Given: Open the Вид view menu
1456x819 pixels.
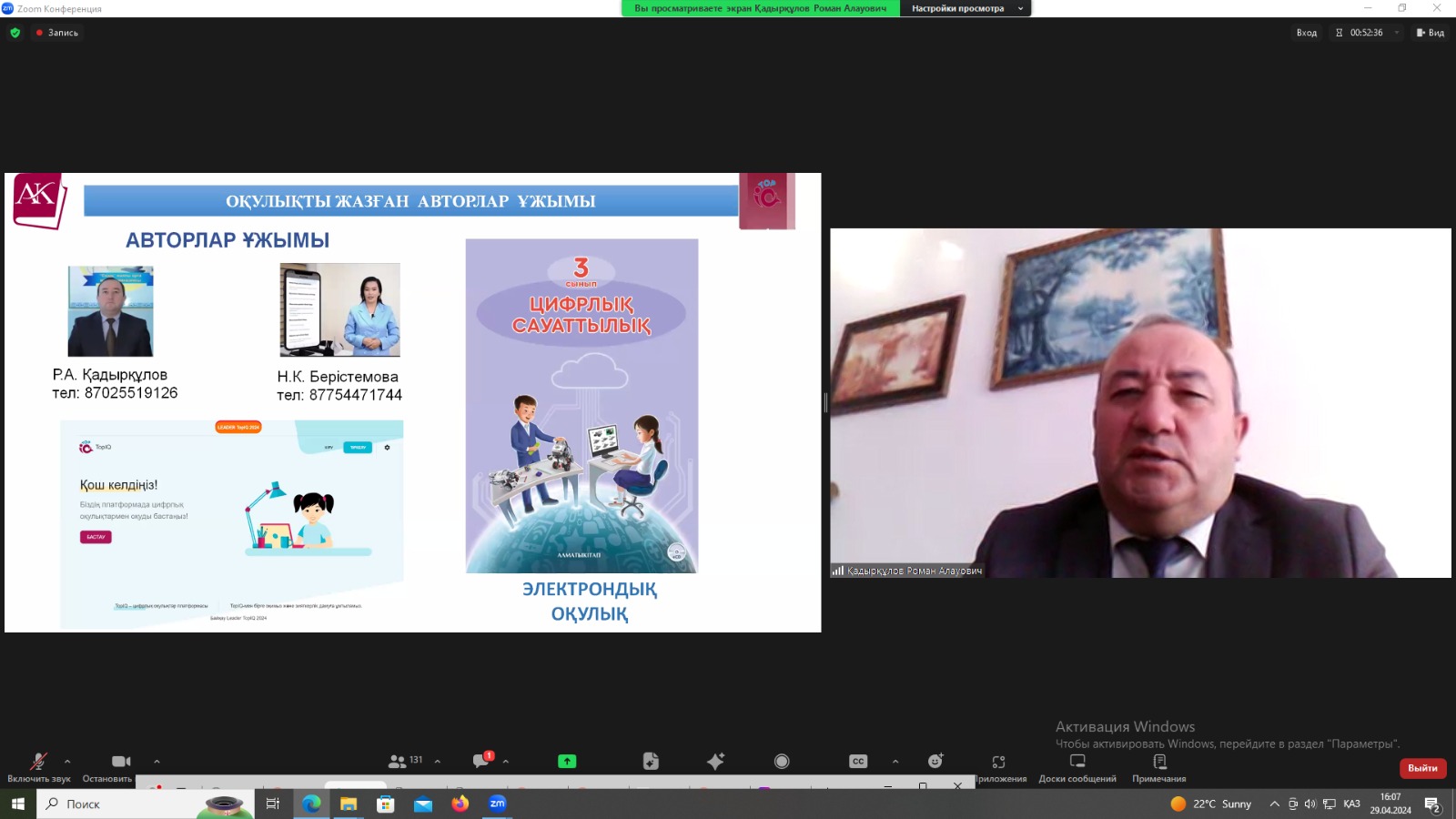Looking at the screenshot, I should click(1431, 33).
